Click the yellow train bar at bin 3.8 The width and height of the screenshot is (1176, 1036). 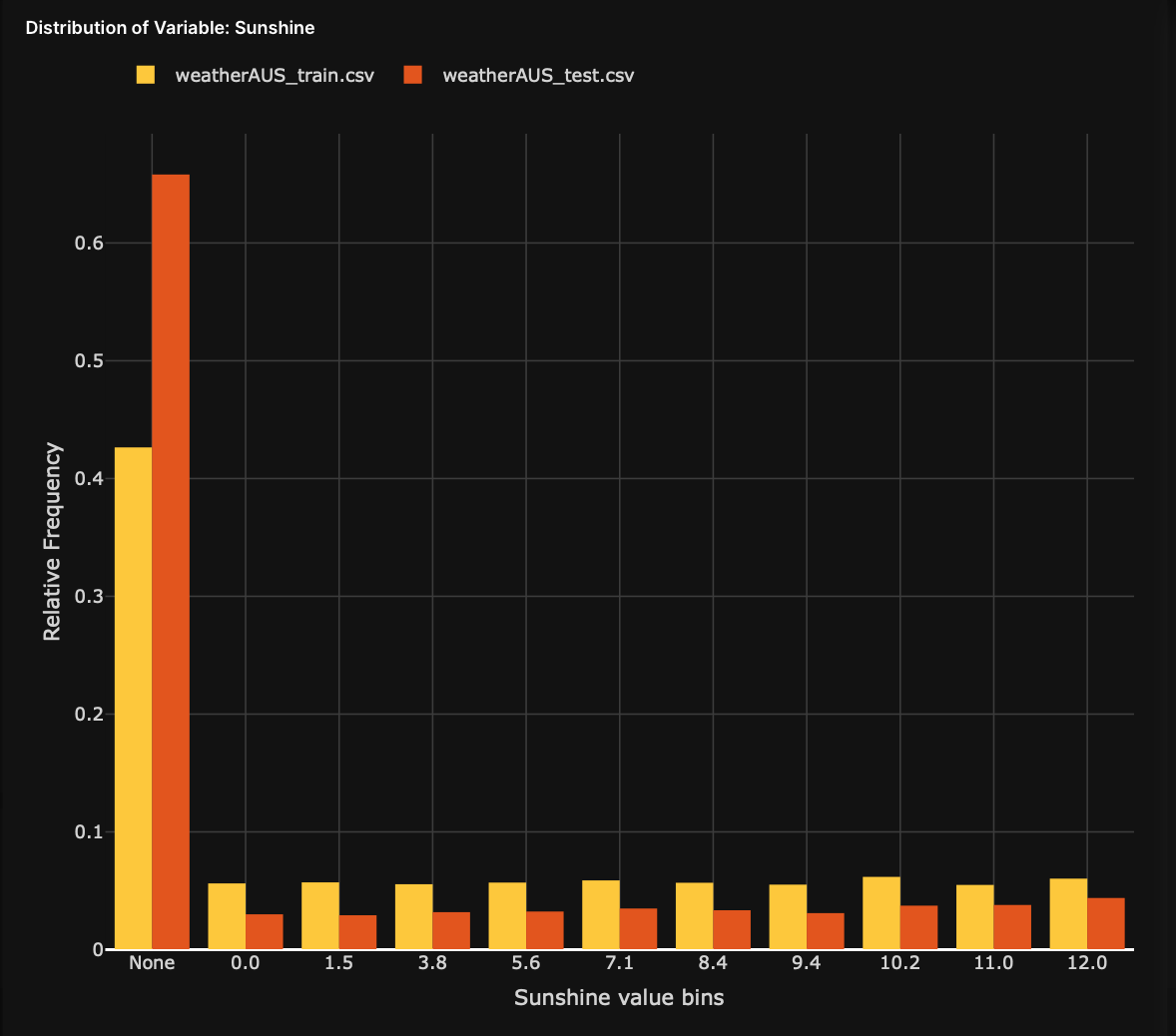413,916
